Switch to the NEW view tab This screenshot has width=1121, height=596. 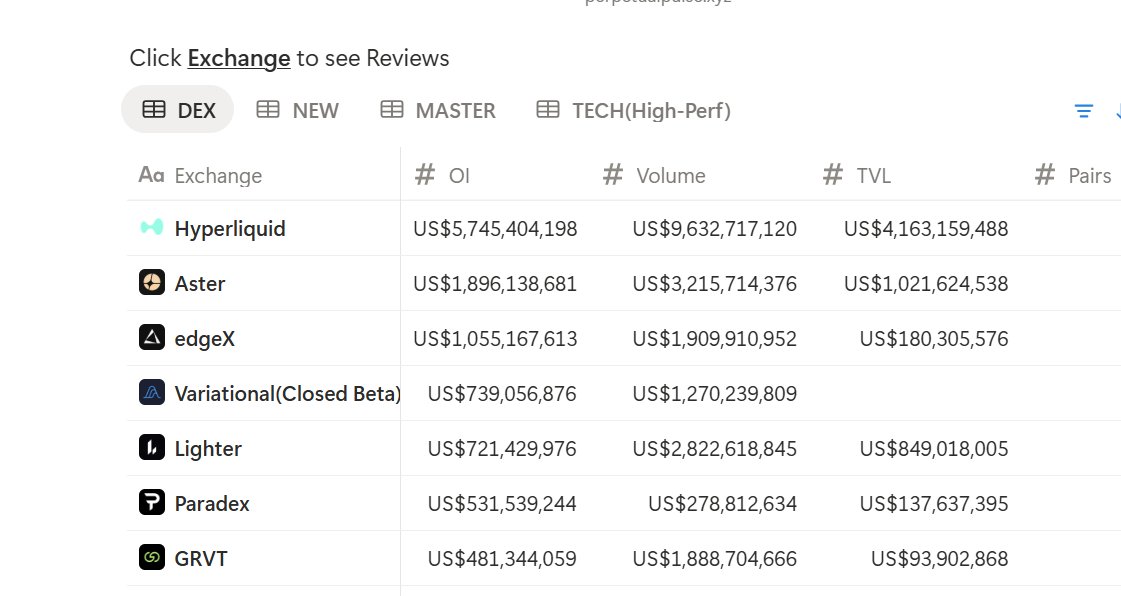pos(298,110)
